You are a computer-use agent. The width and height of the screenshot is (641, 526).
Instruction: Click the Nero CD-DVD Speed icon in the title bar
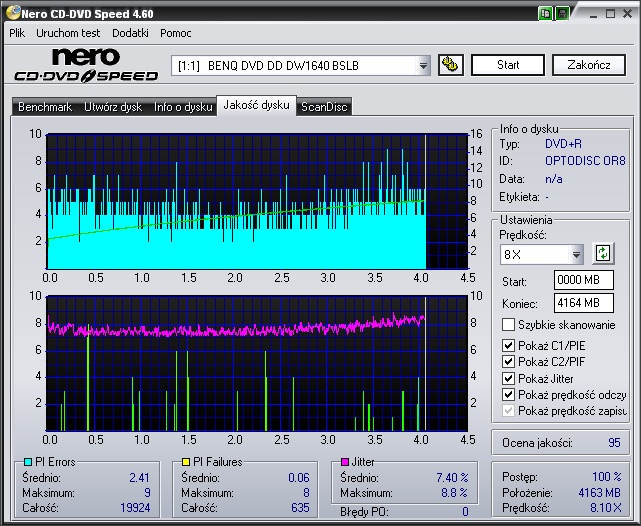tap(13, 13)
